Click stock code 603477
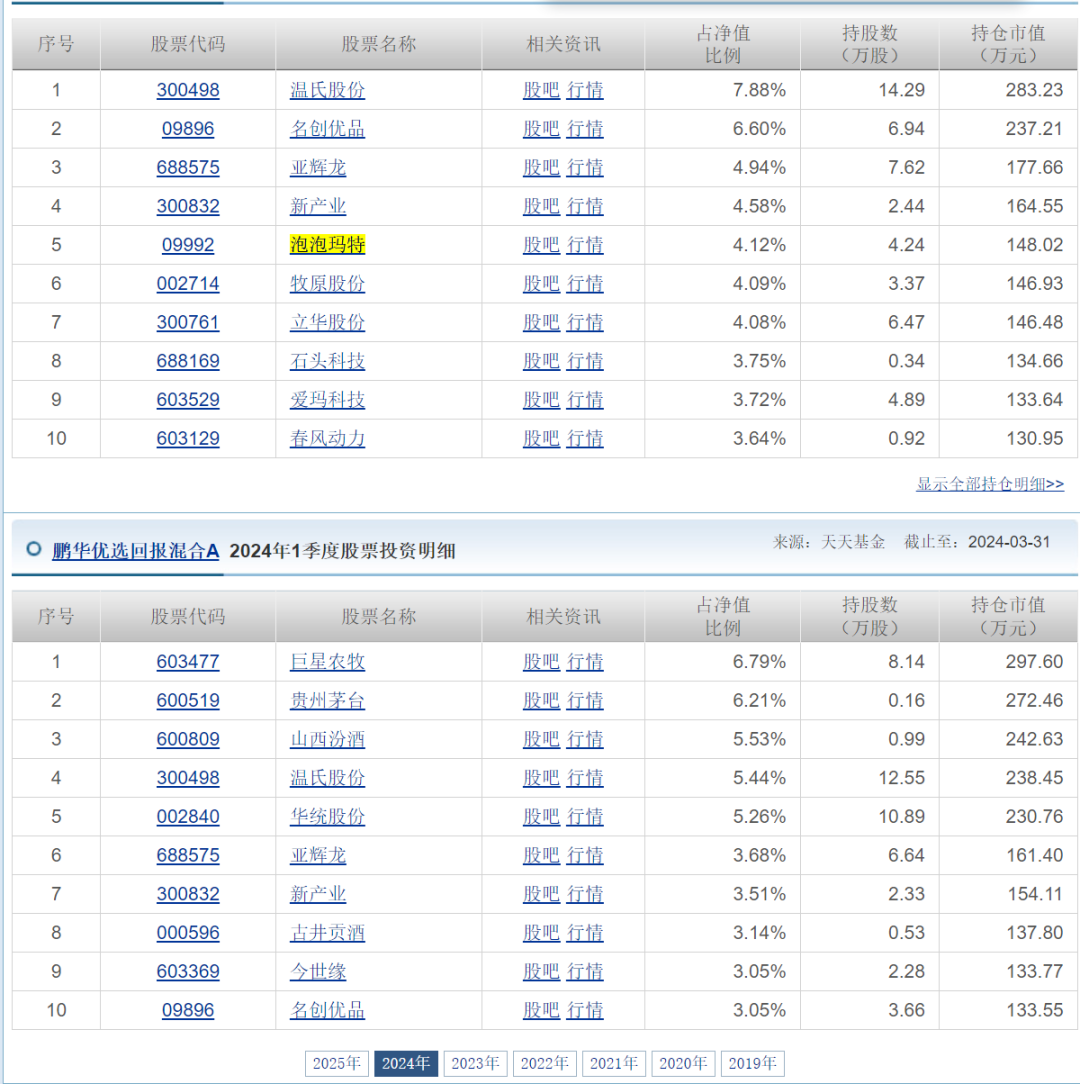This screenshot has width=1080, height=1084. (188, 662)
